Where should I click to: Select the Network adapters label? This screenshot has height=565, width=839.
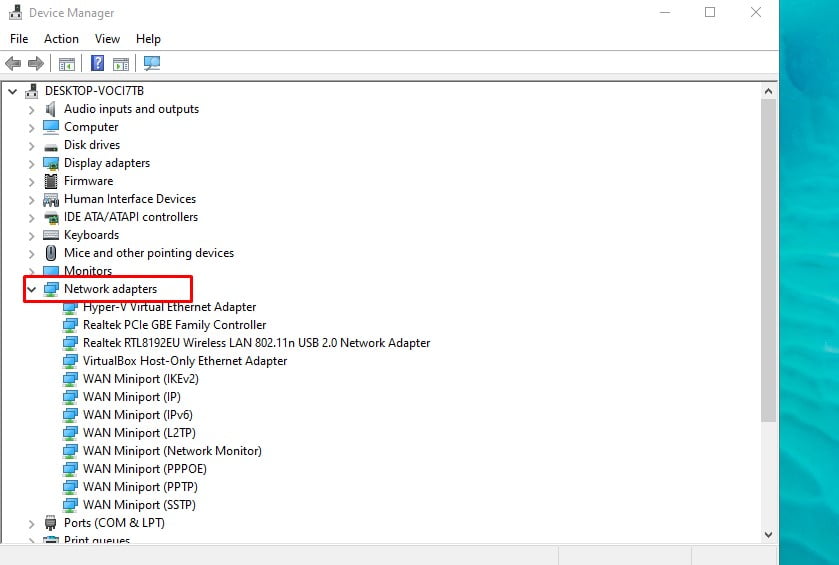pyautogui.click(x=110, y=289)
